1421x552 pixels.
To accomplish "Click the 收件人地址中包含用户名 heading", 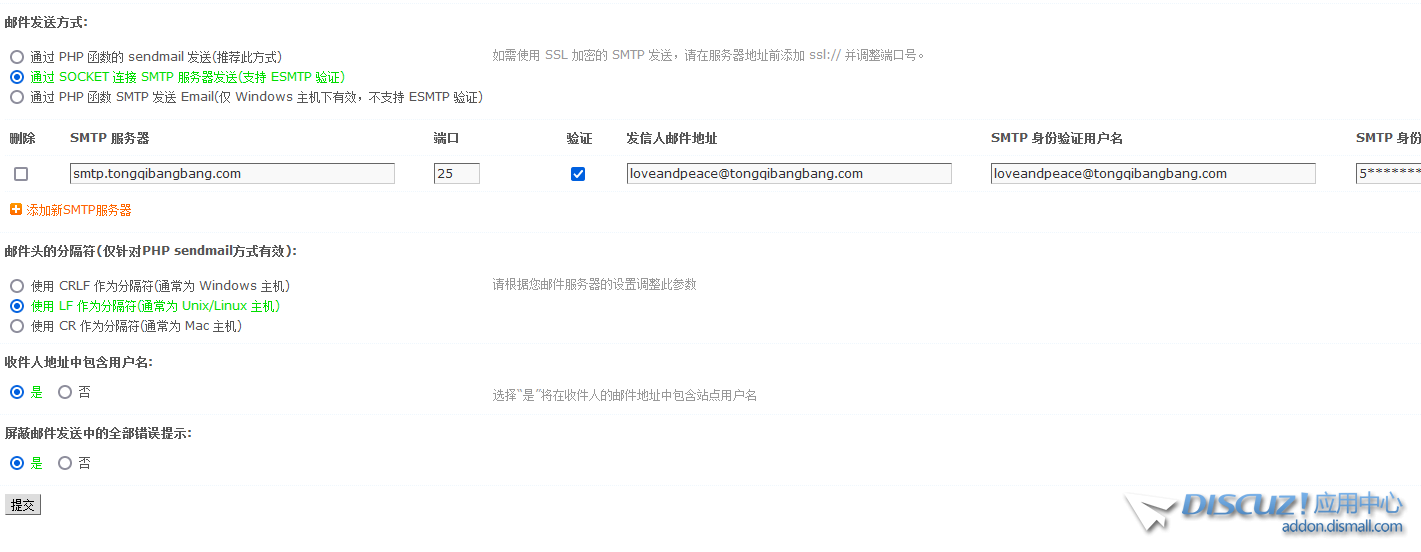I will coord(79,362).
